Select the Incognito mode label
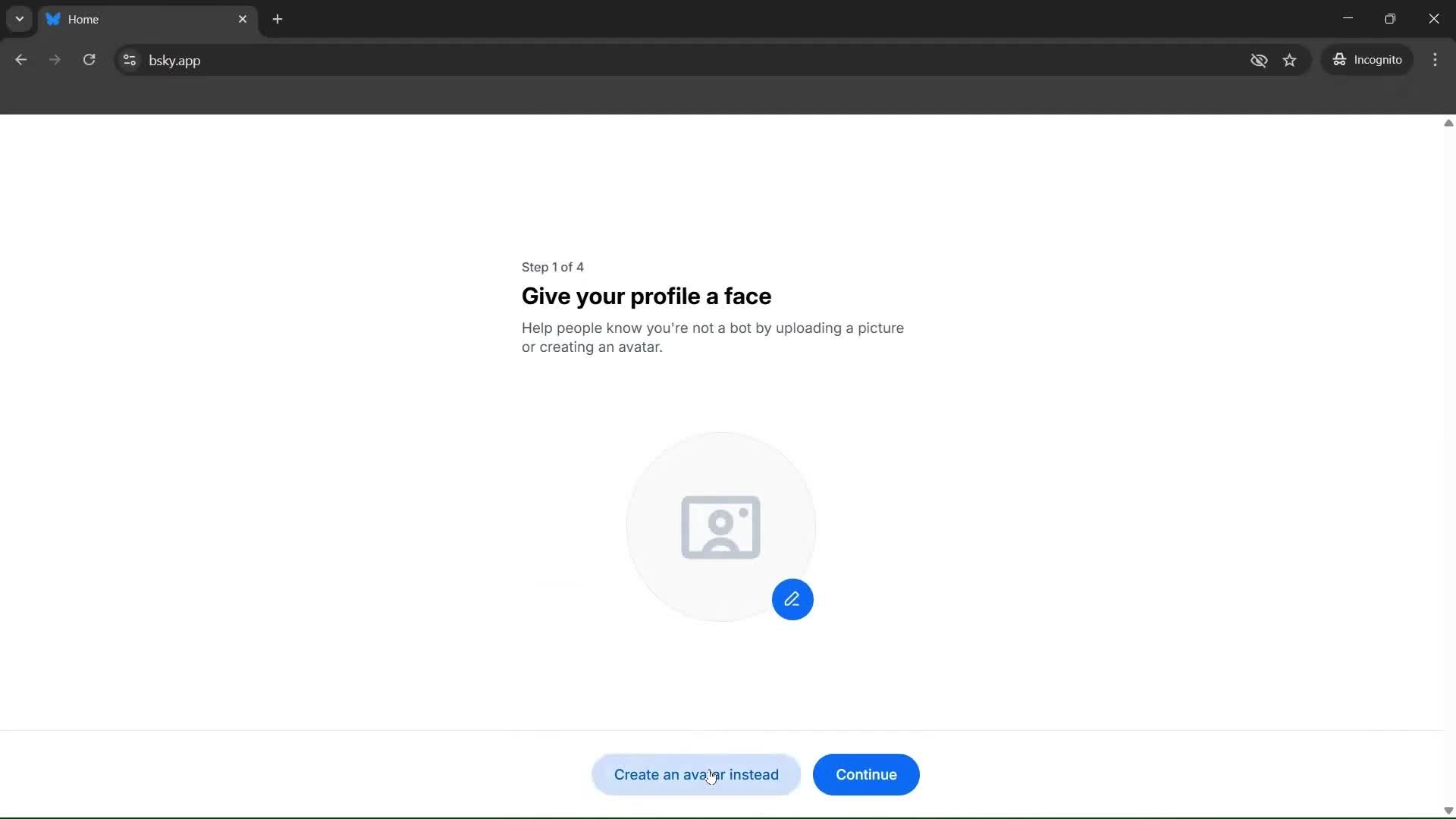Screen dimensions: 1456x819 (x=1379, y=60)
